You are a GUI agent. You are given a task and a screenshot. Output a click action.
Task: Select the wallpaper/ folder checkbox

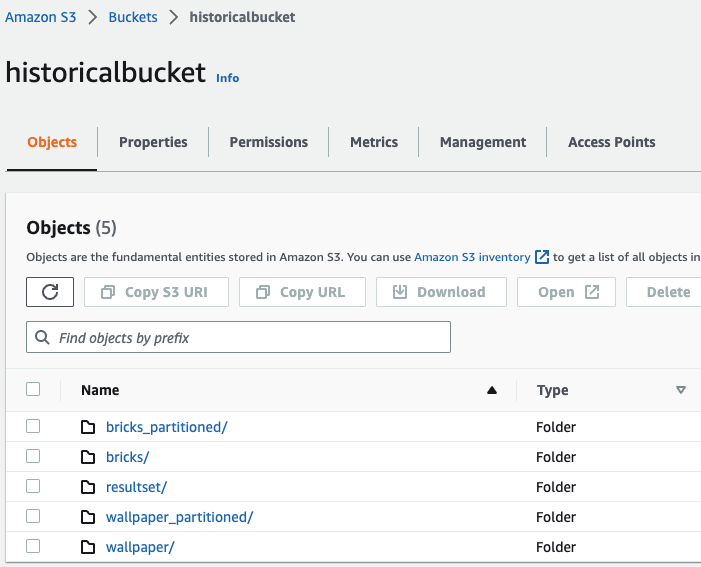33,546
